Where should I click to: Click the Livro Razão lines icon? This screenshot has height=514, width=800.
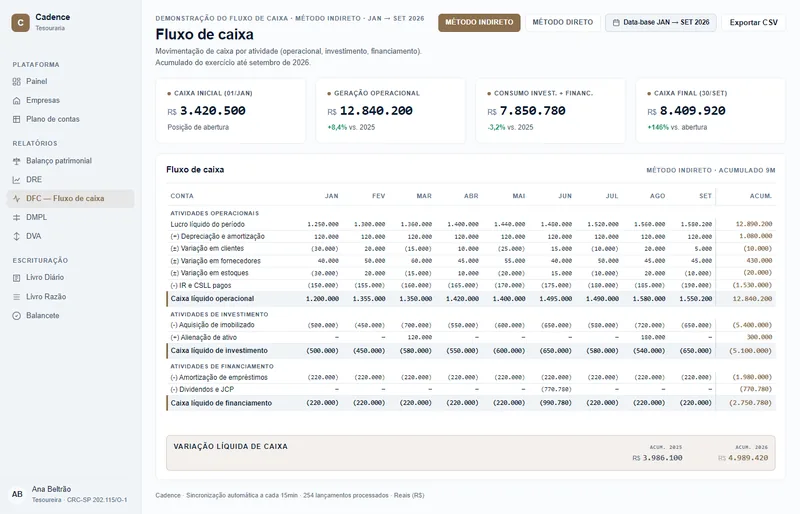click(x=17, y=297)
